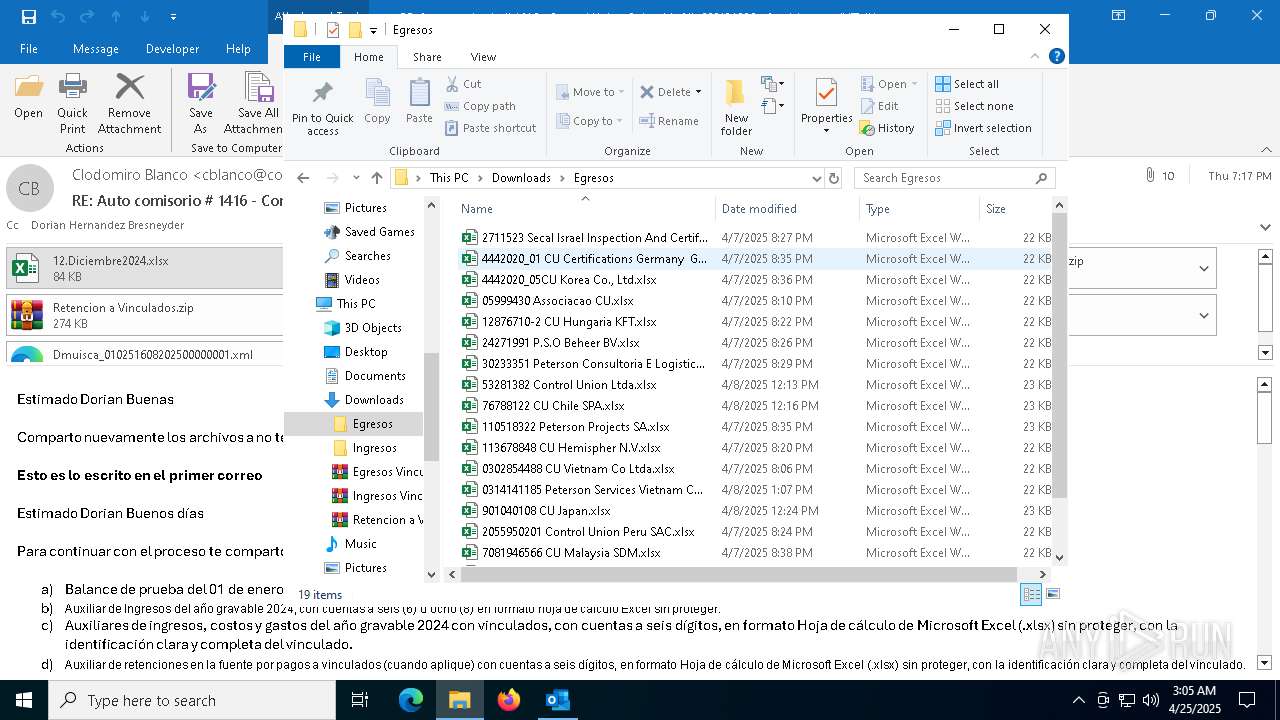Screen dimensions: 1280x720
Task: Select Ingresos folder in navigation tree
Action: click(375, 448)
